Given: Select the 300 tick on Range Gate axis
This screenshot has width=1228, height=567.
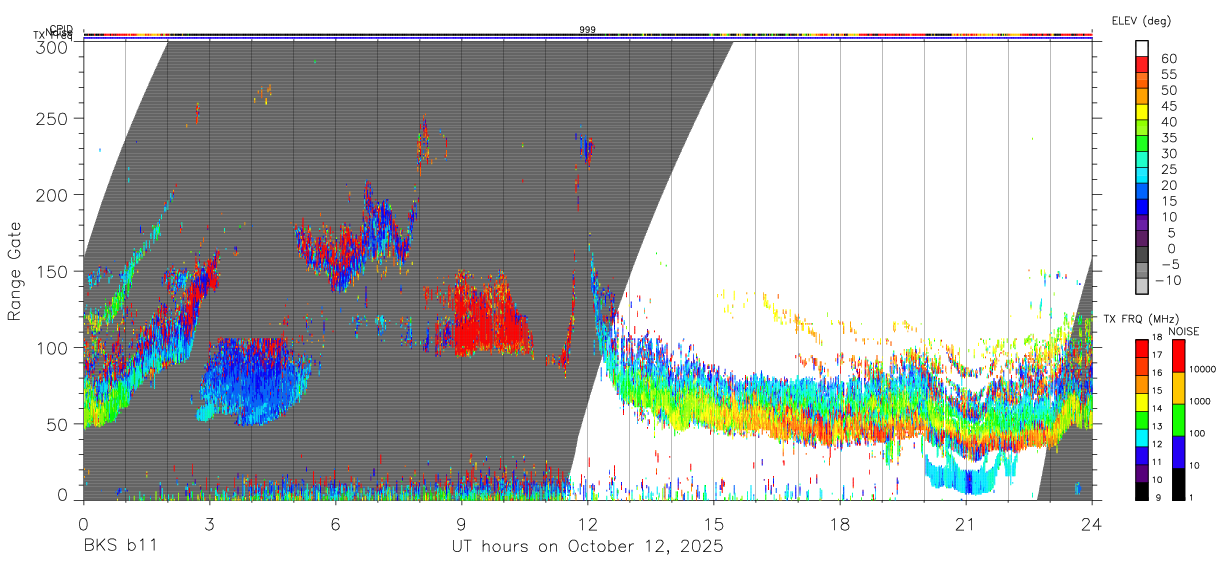Looking at the screenshot, I should tap(53, 46).
